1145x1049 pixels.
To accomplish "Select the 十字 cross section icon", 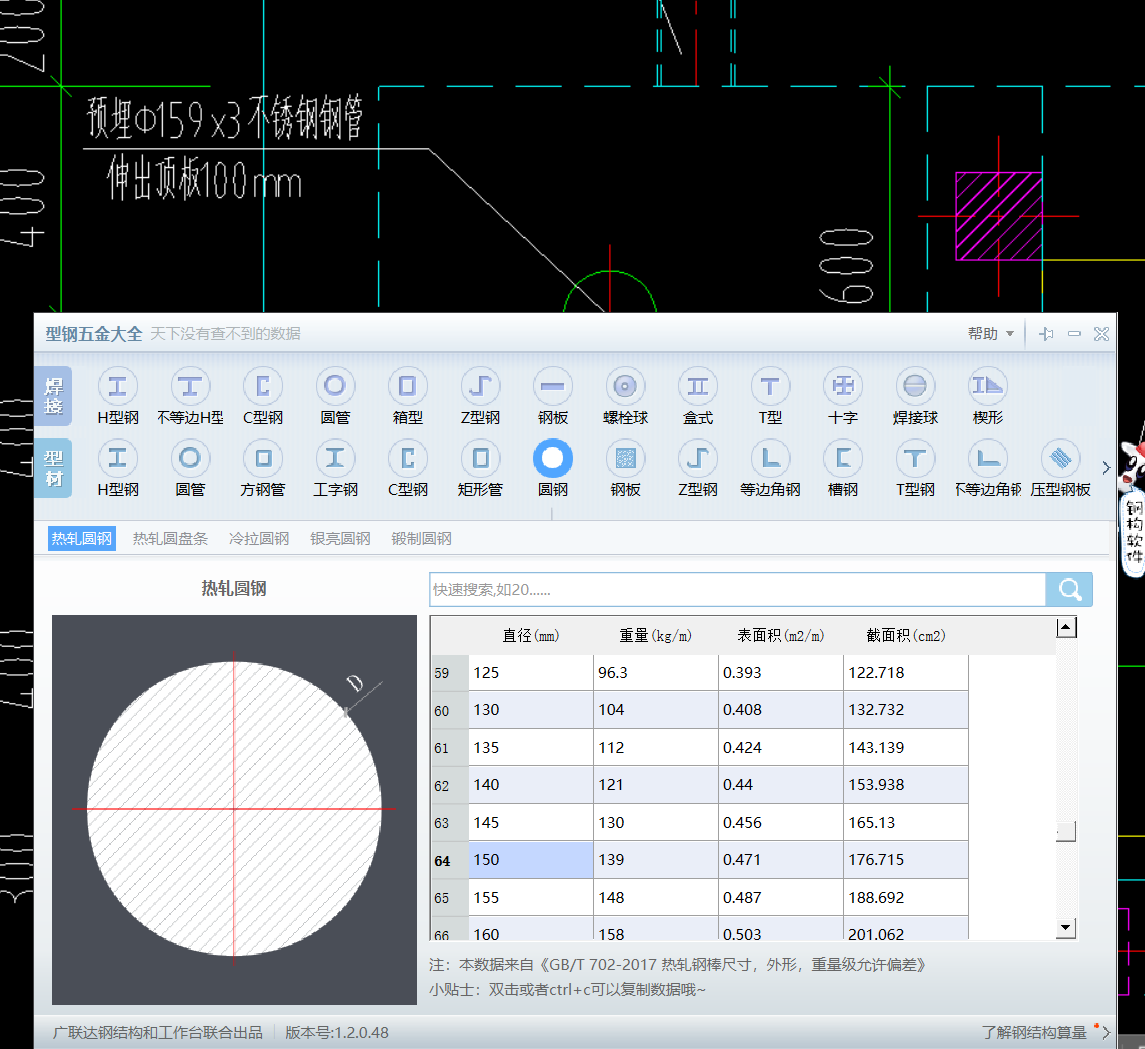I will coord(843,386).
